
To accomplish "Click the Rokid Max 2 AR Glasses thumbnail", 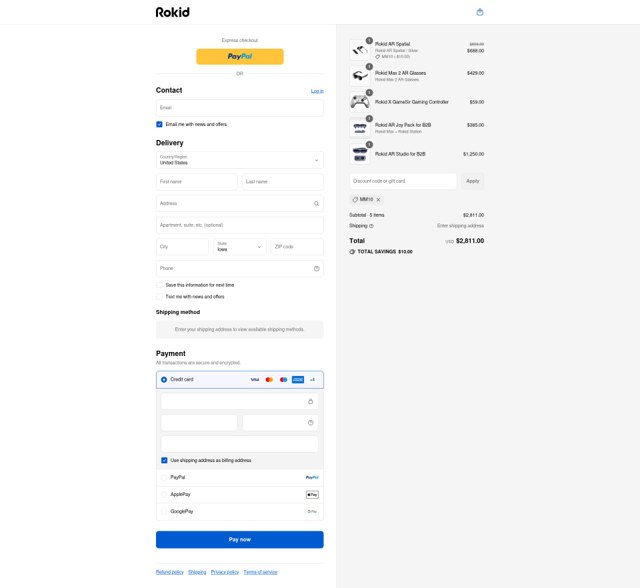I will tap(360, 75).
